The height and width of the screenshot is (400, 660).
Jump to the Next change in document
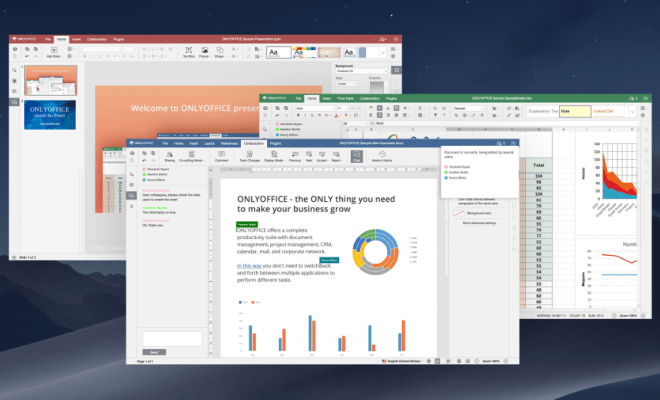pyautogui.click(x=309, y=156)
